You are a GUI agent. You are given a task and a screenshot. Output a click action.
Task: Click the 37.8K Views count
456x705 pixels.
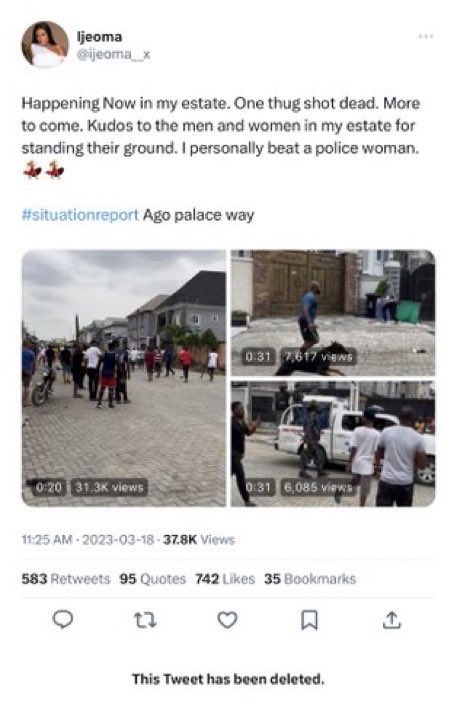[x=199, y=540]
